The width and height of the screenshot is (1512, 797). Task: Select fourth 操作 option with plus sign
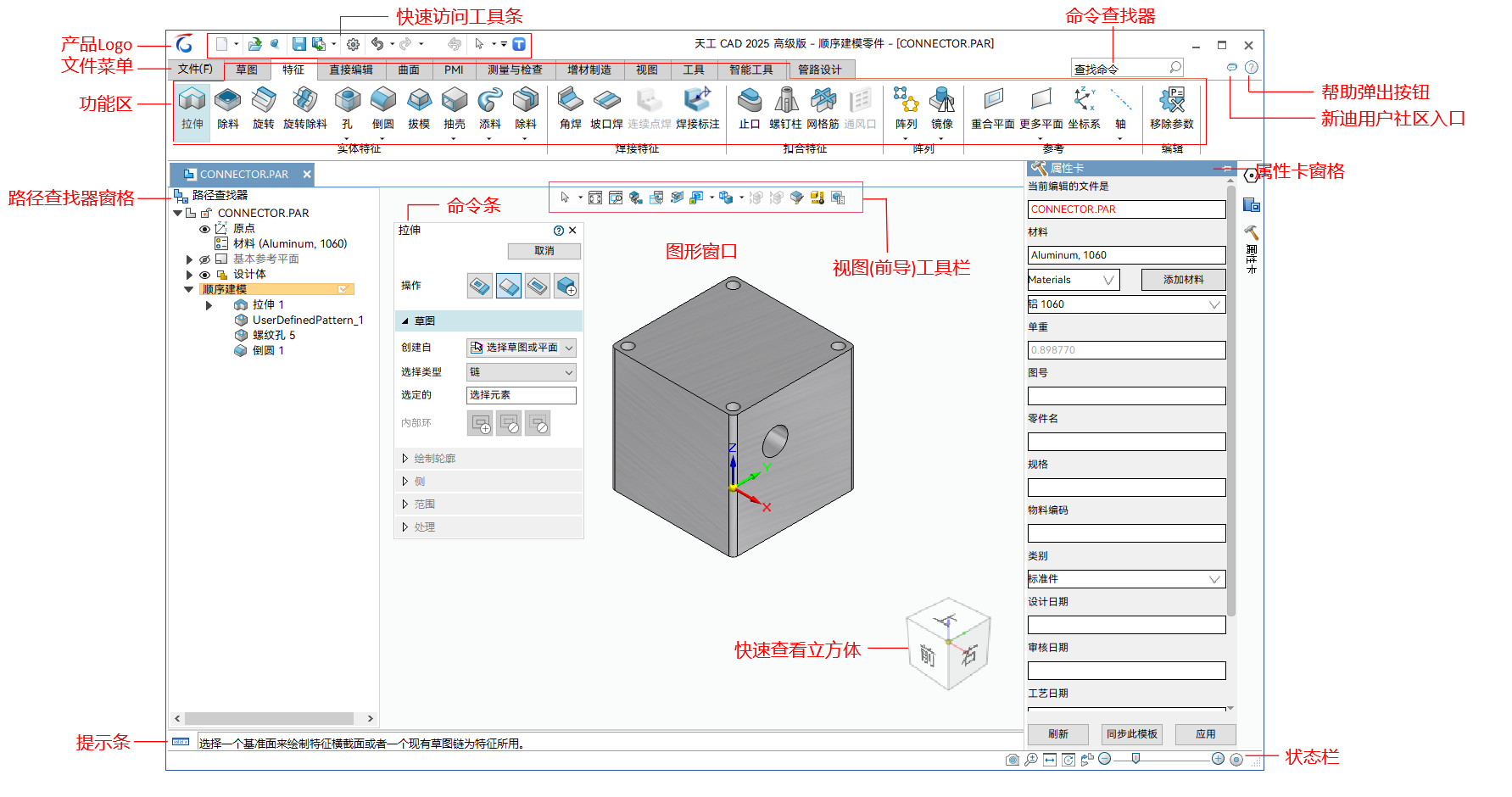566,286
